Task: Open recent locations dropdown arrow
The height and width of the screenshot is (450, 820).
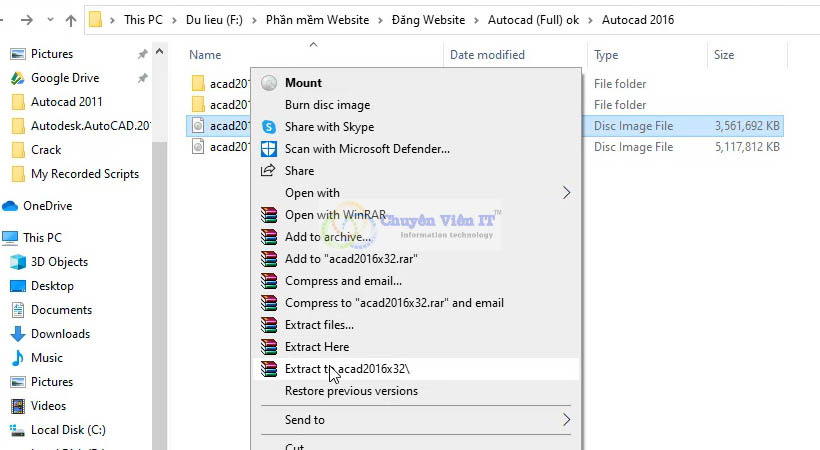Action: [50, 19]
